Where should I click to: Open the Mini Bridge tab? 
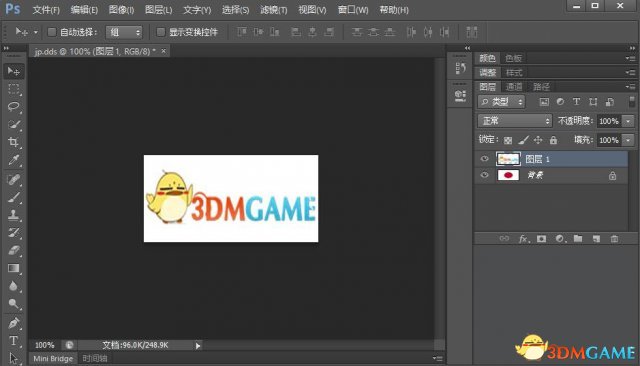point(53,359)
